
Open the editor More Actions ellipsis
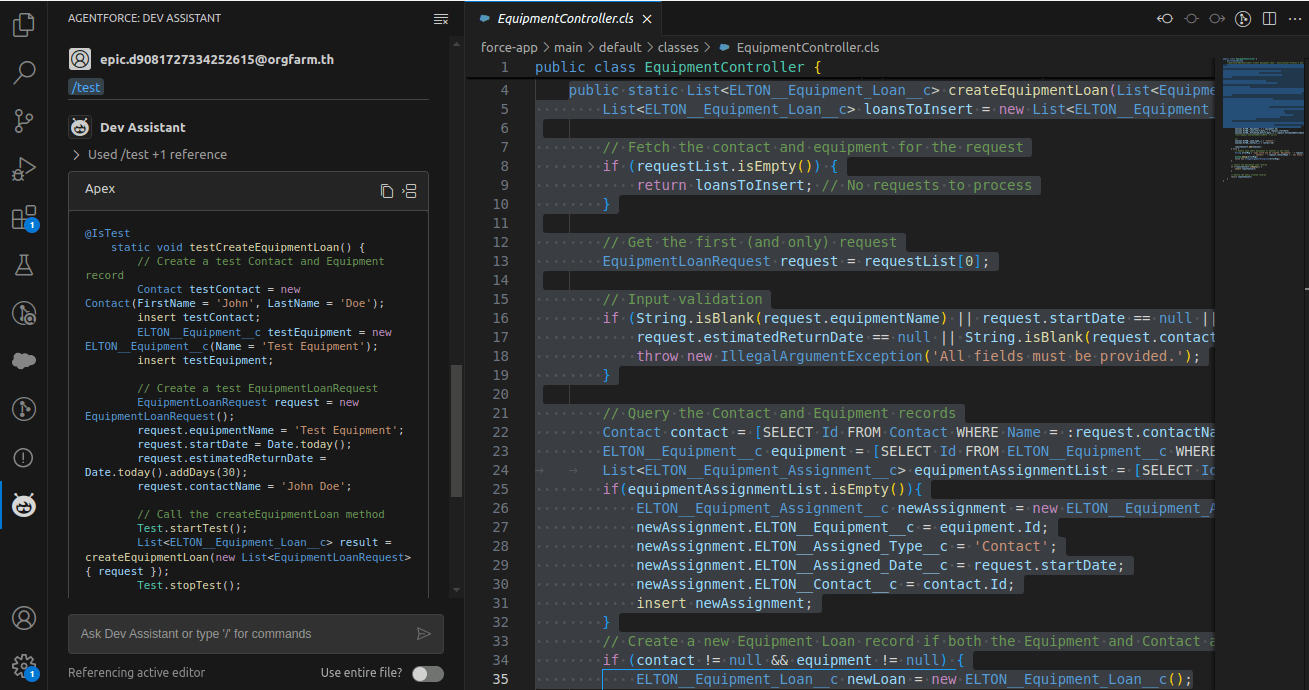click(1294, 19)
